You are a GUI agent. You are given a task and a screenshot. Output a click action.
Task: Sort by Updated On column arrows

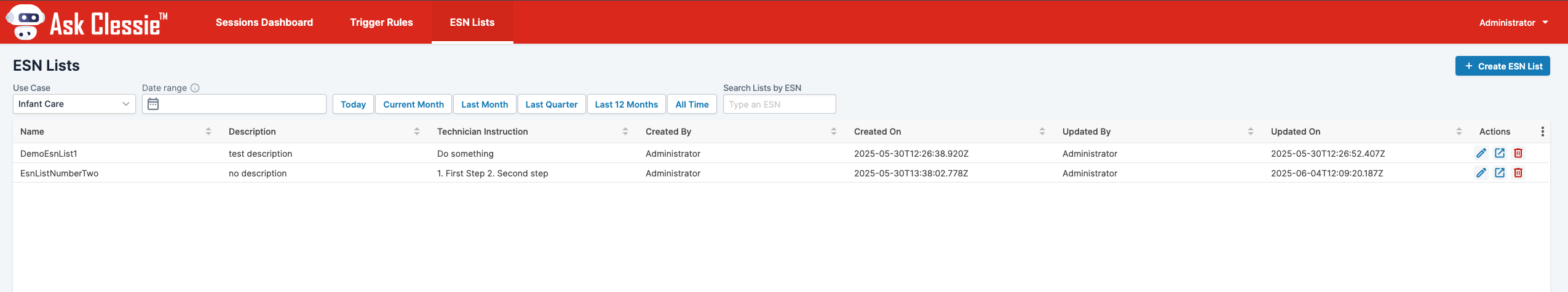(x=1459, y=132)
